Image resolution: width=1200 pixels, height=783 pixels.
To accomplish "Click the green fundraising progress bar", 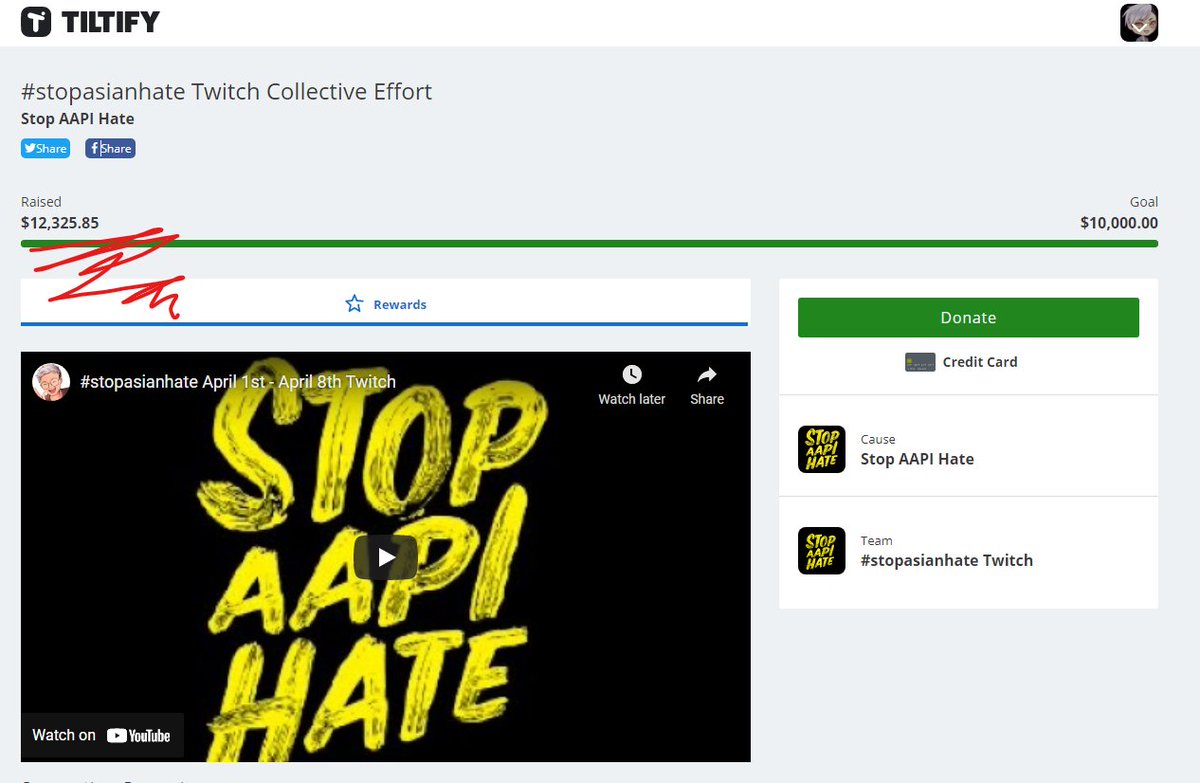I will (x=589, y=243).
